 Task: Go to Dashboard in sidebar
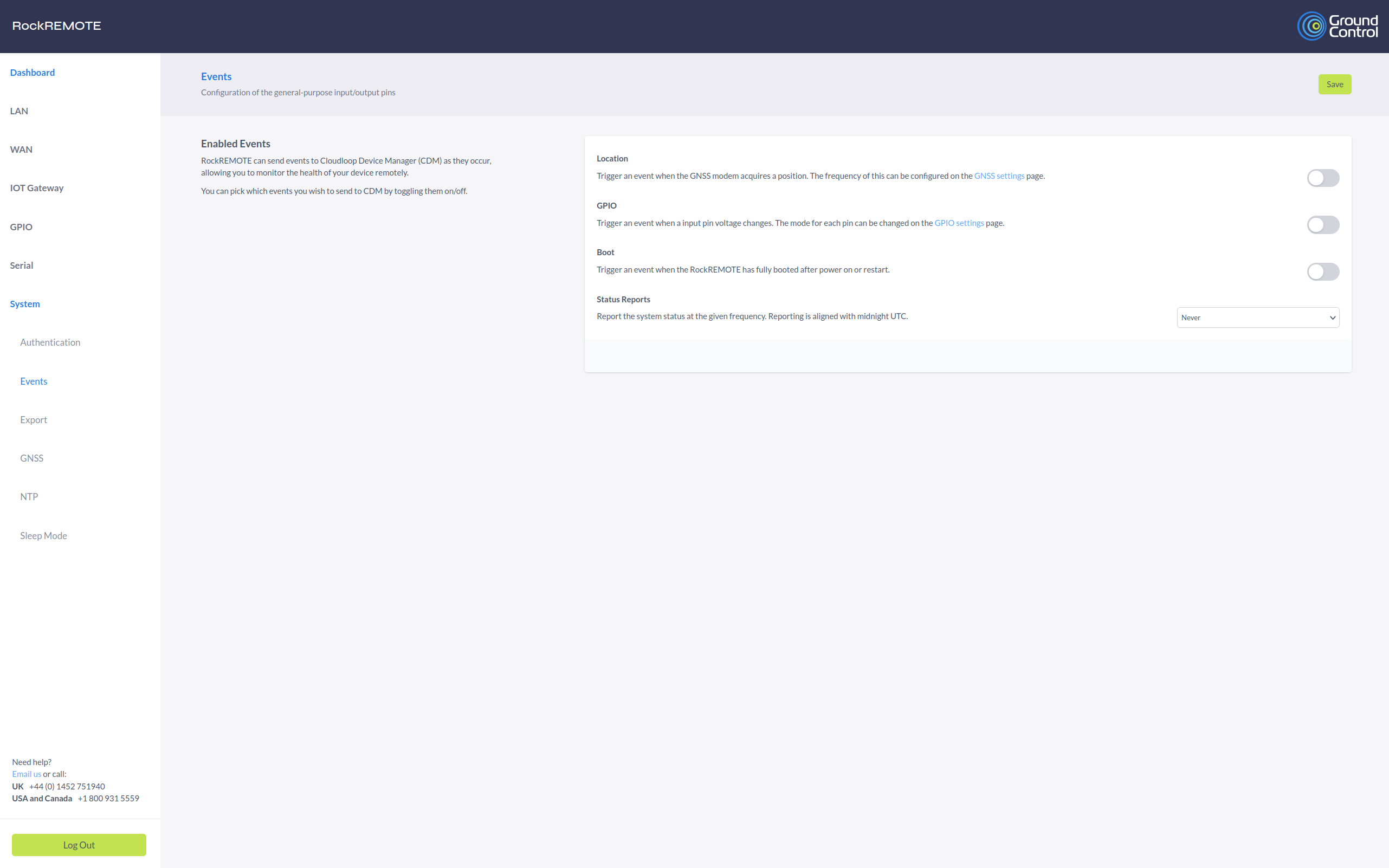point(32,73)
